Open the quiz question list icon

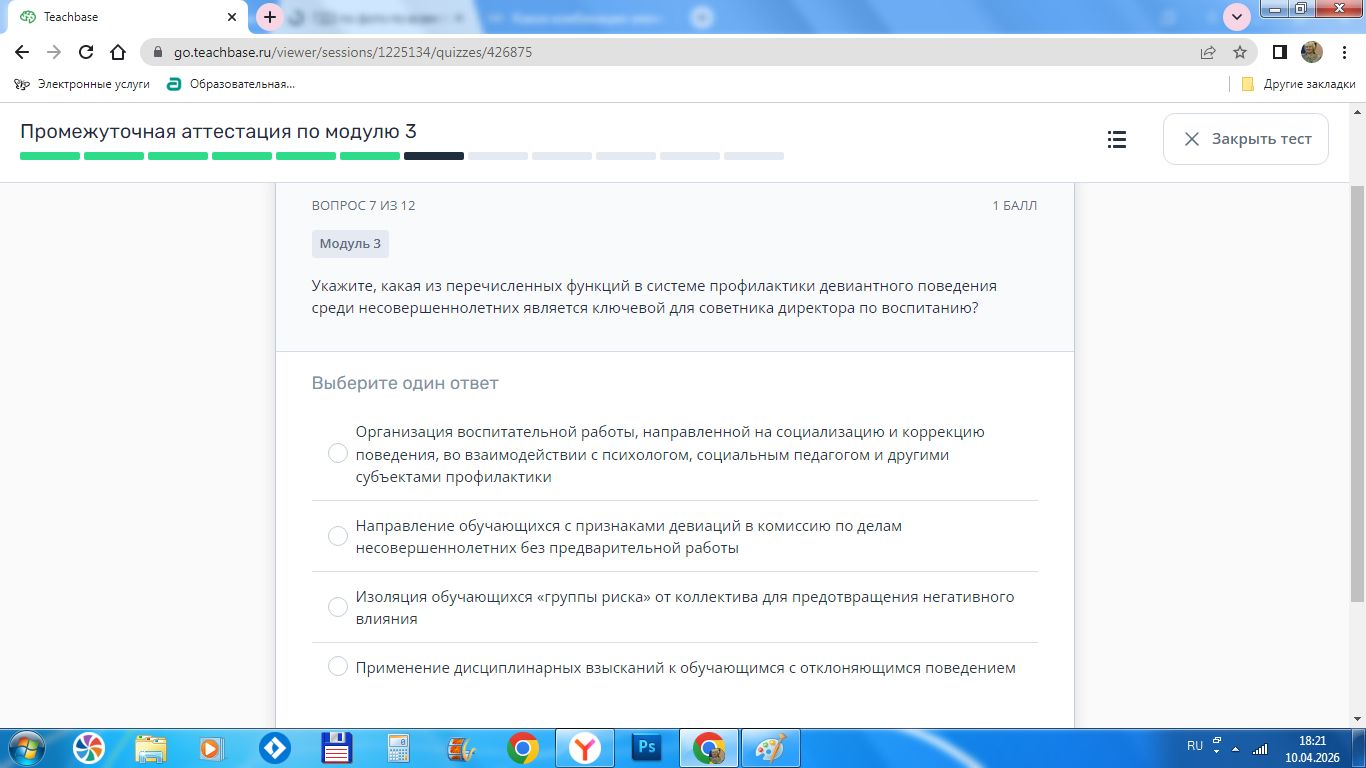[x=1117, y=139]
